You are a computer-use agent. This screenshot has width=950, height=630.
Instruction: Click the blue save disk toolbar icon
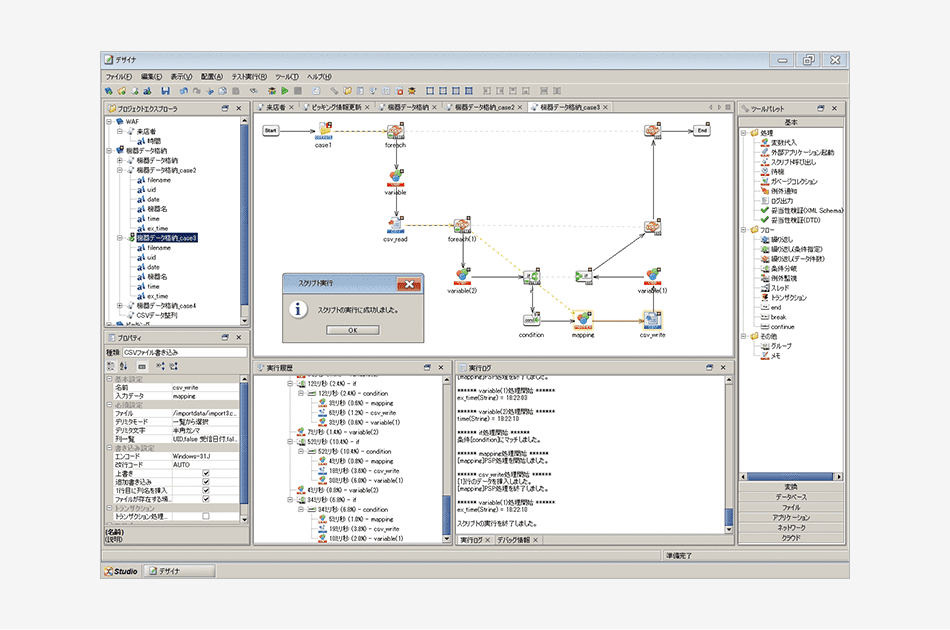[165, 91]
